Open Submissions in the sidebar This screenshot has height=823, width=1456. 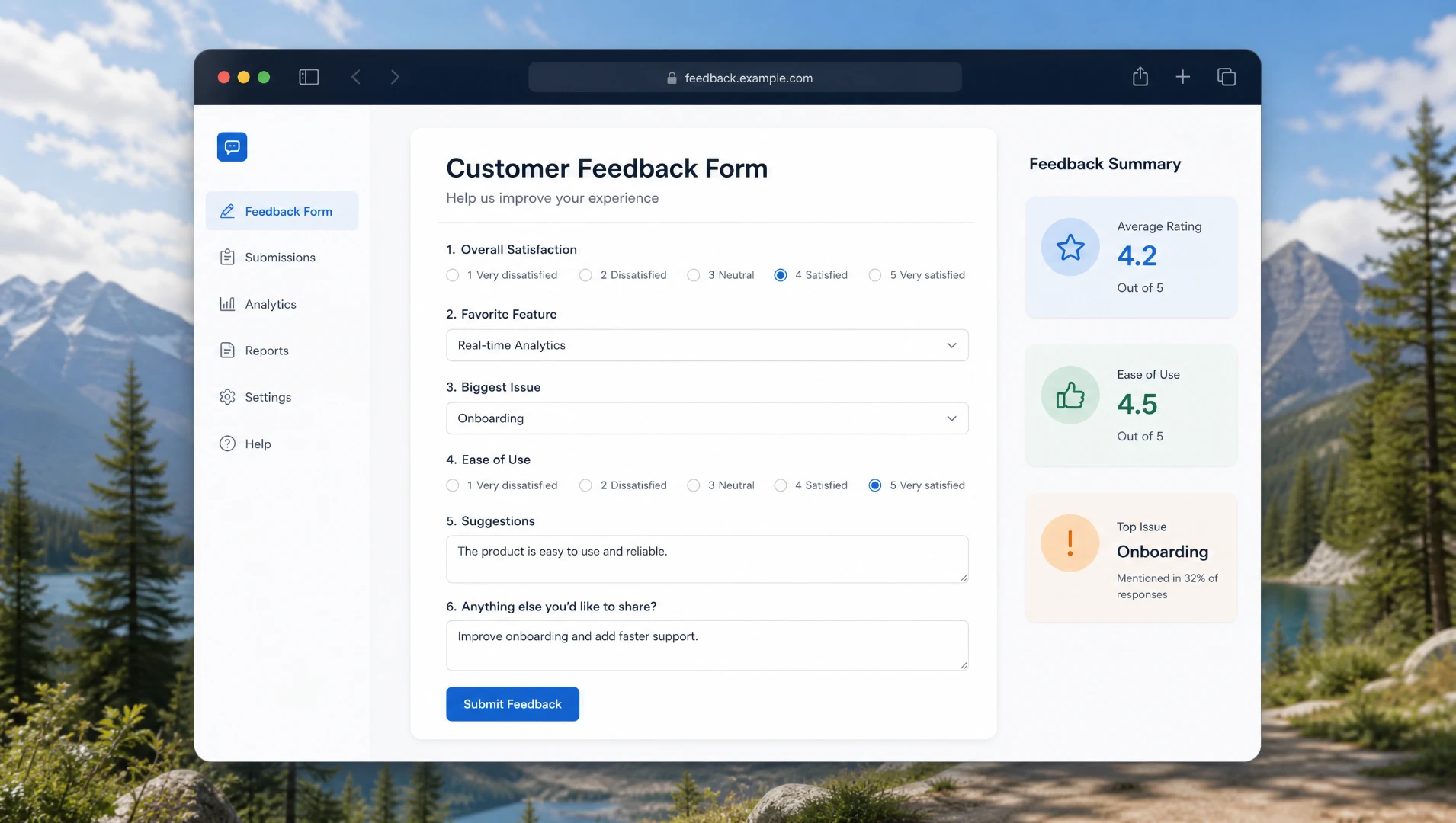pos(281,258)
